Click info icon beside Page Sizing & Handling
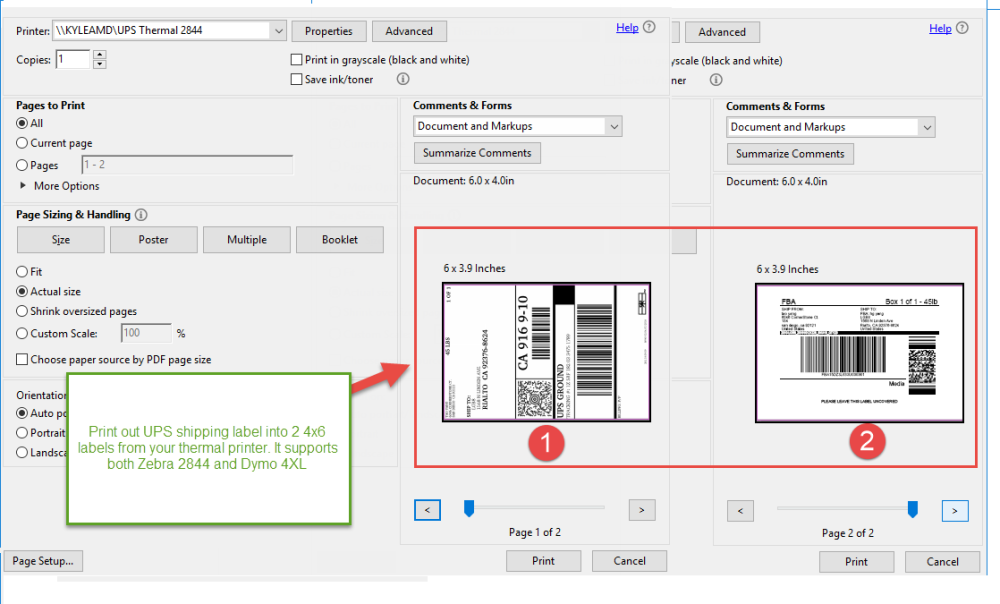This screenshot has height=604, width=1000. pos(141,215)
